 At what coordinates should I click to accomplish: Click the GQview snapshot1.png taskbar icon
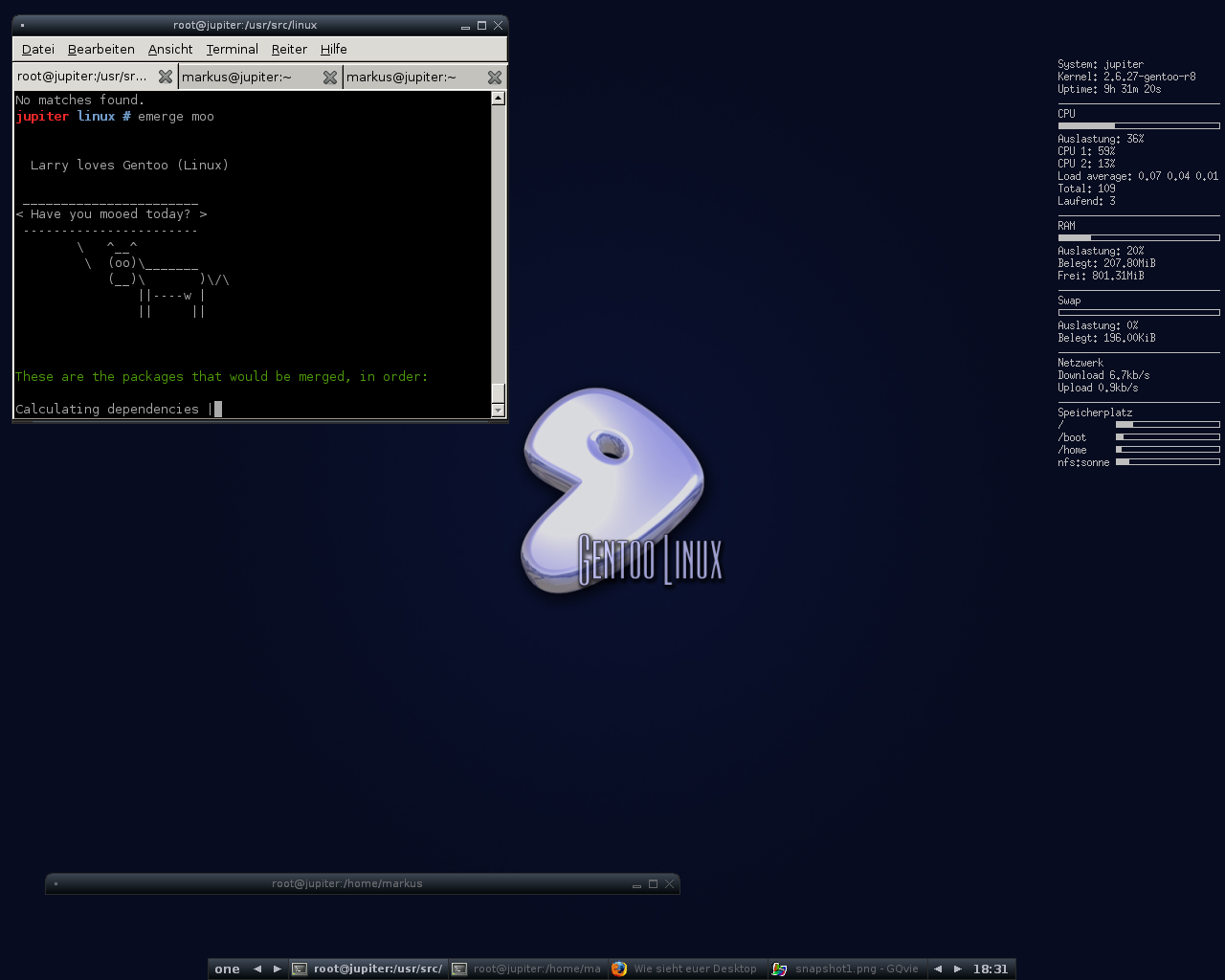click(x=780, y=969)
